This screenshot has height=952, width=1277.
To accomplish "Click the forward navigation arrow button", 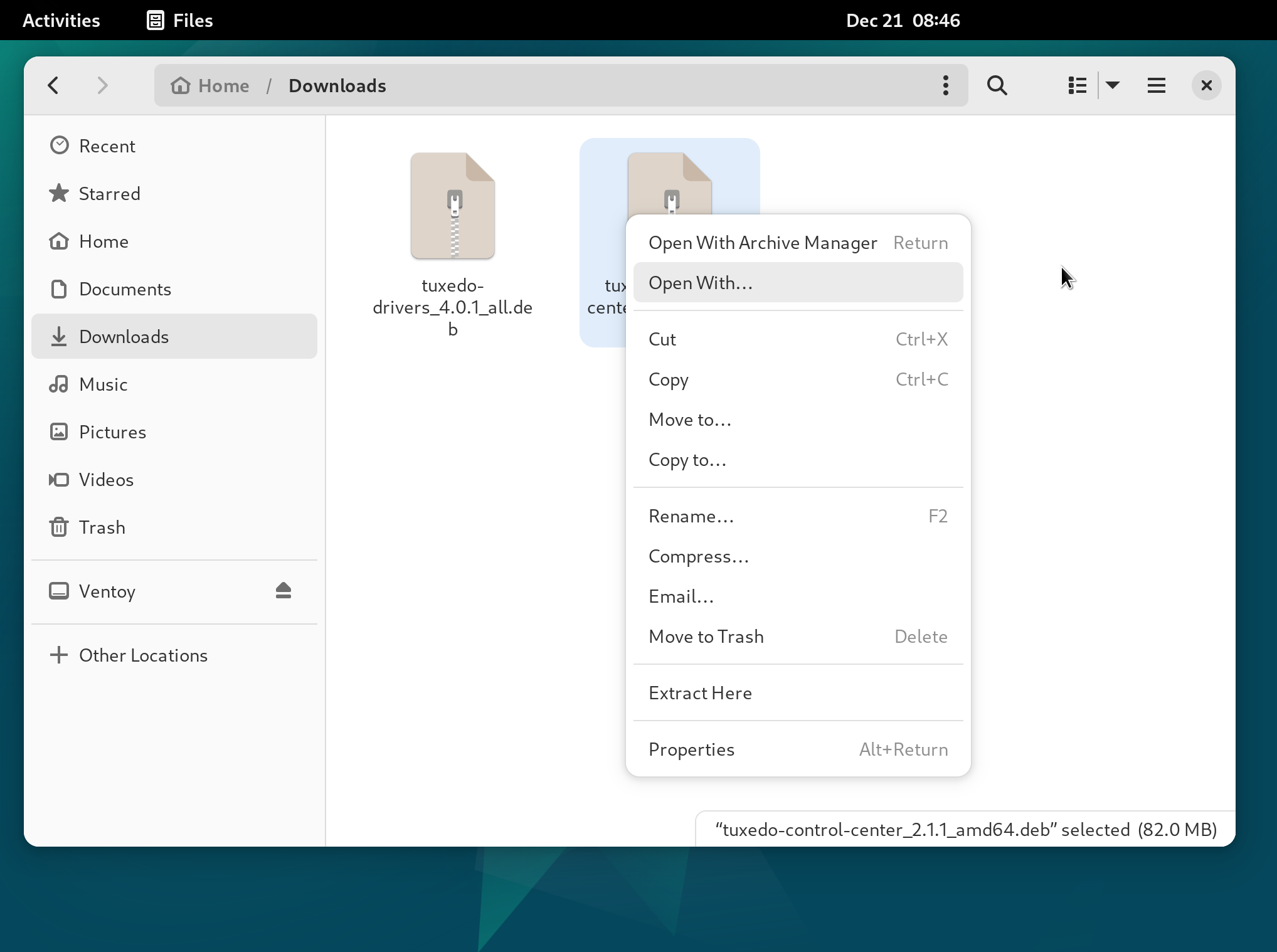I will 102,86.
